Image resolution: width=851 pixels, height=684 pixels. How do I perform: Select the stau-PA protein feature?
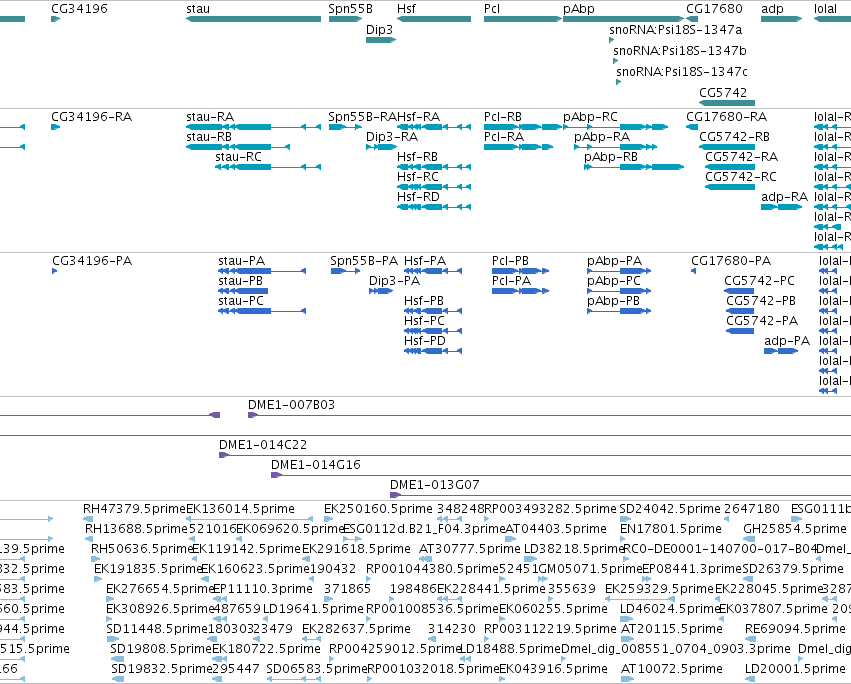coord(262,271)
